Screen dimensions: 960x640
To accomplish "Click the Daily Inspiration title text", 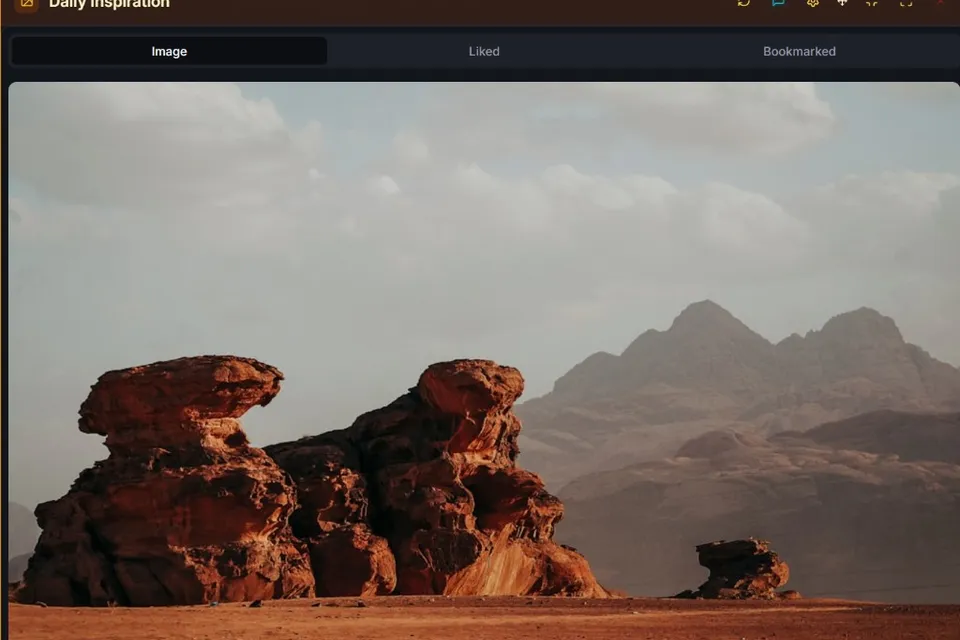I will (x=109, y=4).
